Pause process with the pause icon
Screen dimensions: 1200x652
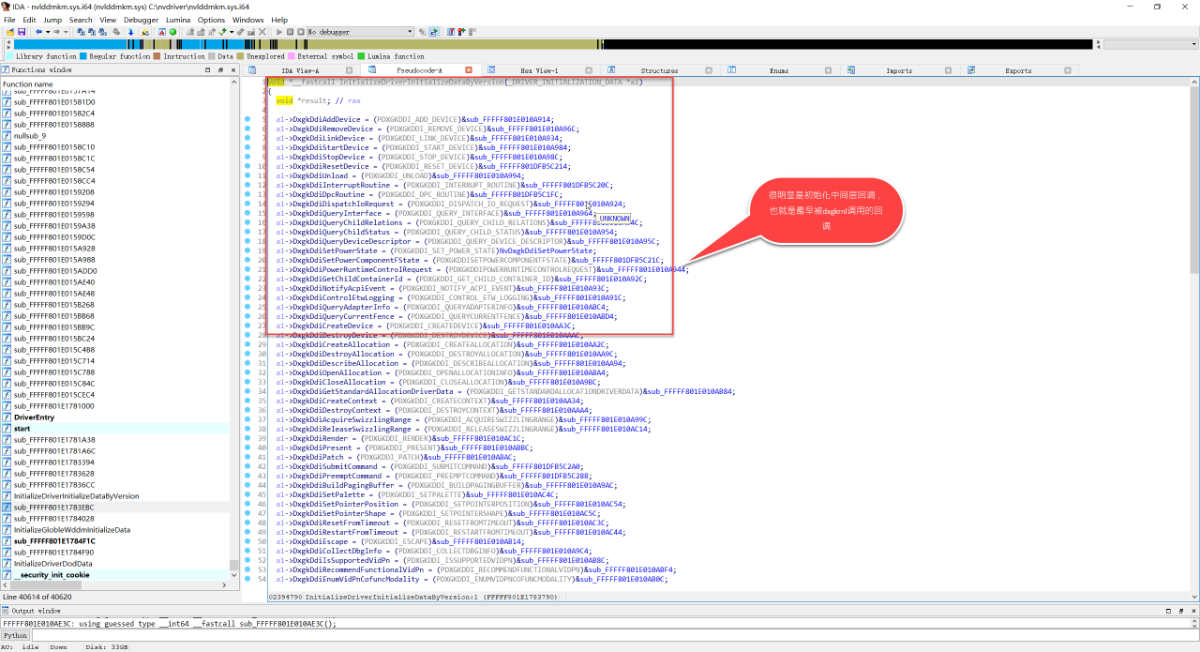[290, 31]
